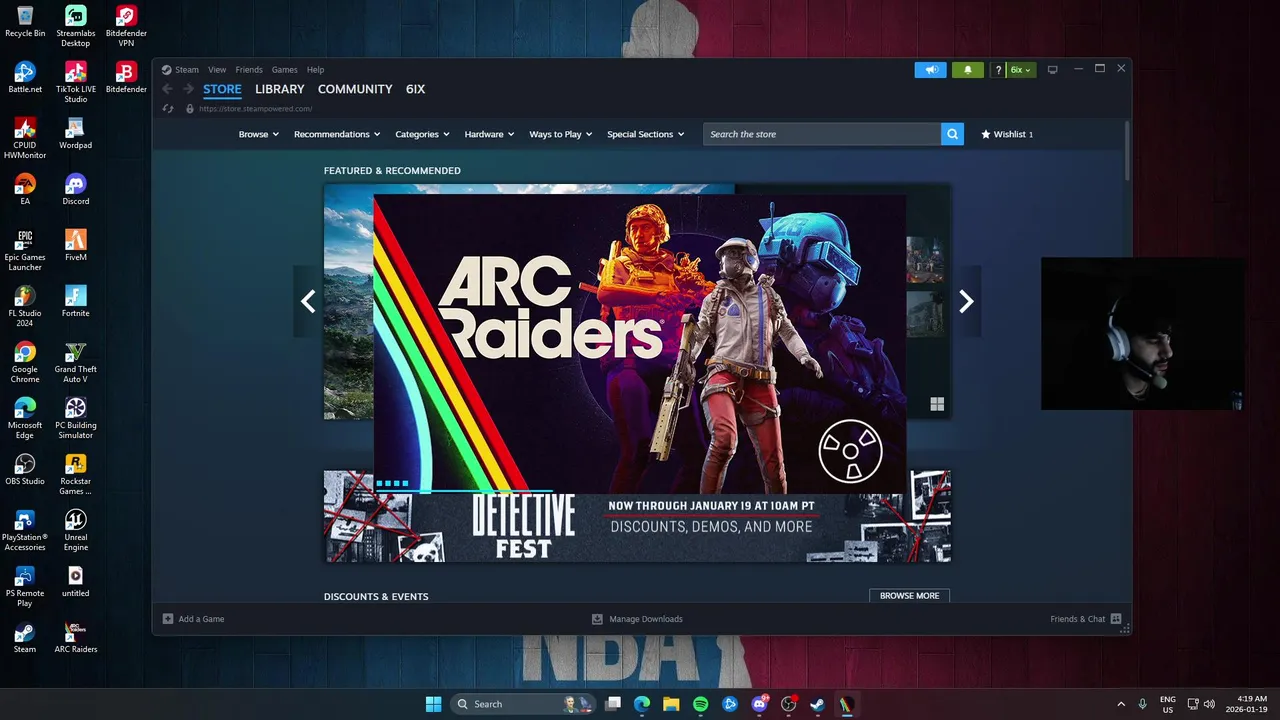Viewport: 1280px width, 720px height.
Task: Go back with the Steam back arrow
Action: [167, 89]
